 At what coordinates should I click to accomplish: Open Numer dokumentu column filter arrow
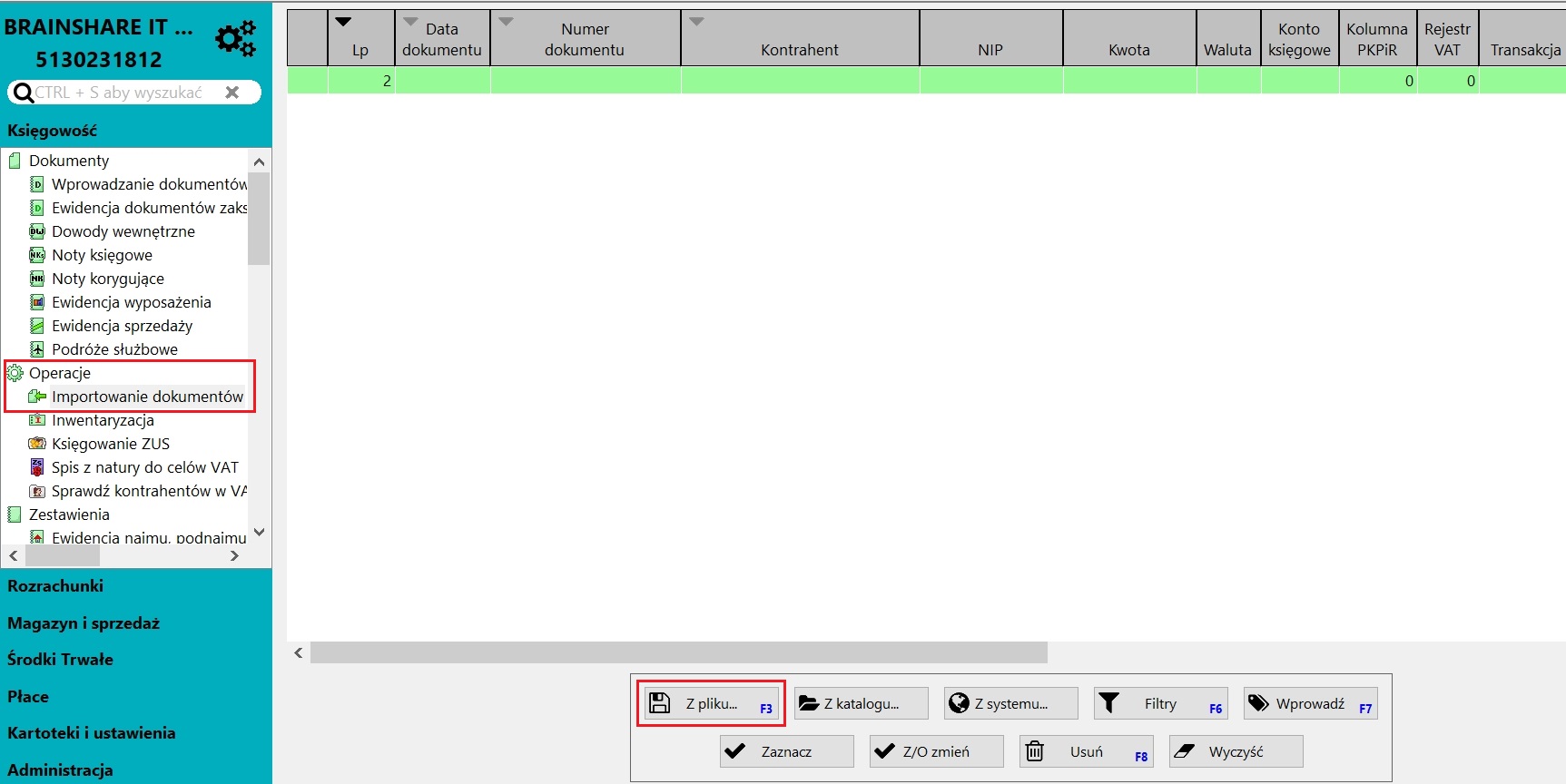(x=506, y=22)
